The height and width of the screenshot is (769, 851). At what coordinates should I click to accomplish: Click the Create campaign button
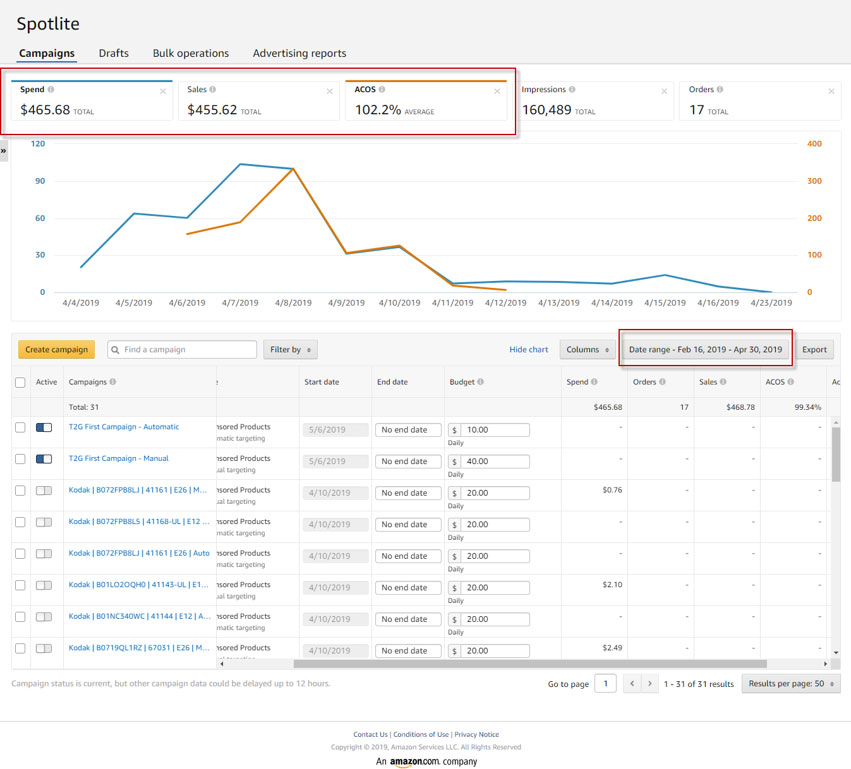[56, 350]
